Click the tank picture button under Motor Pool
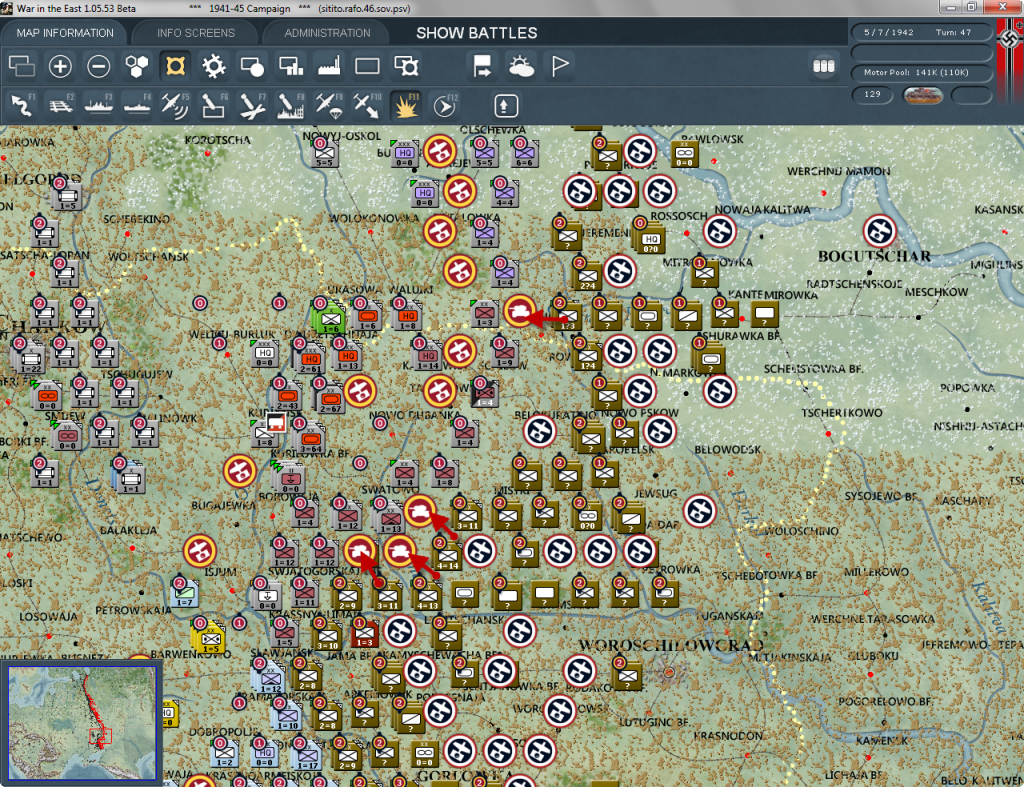Screen dimensions: 1024x787 tap(922, 95)
